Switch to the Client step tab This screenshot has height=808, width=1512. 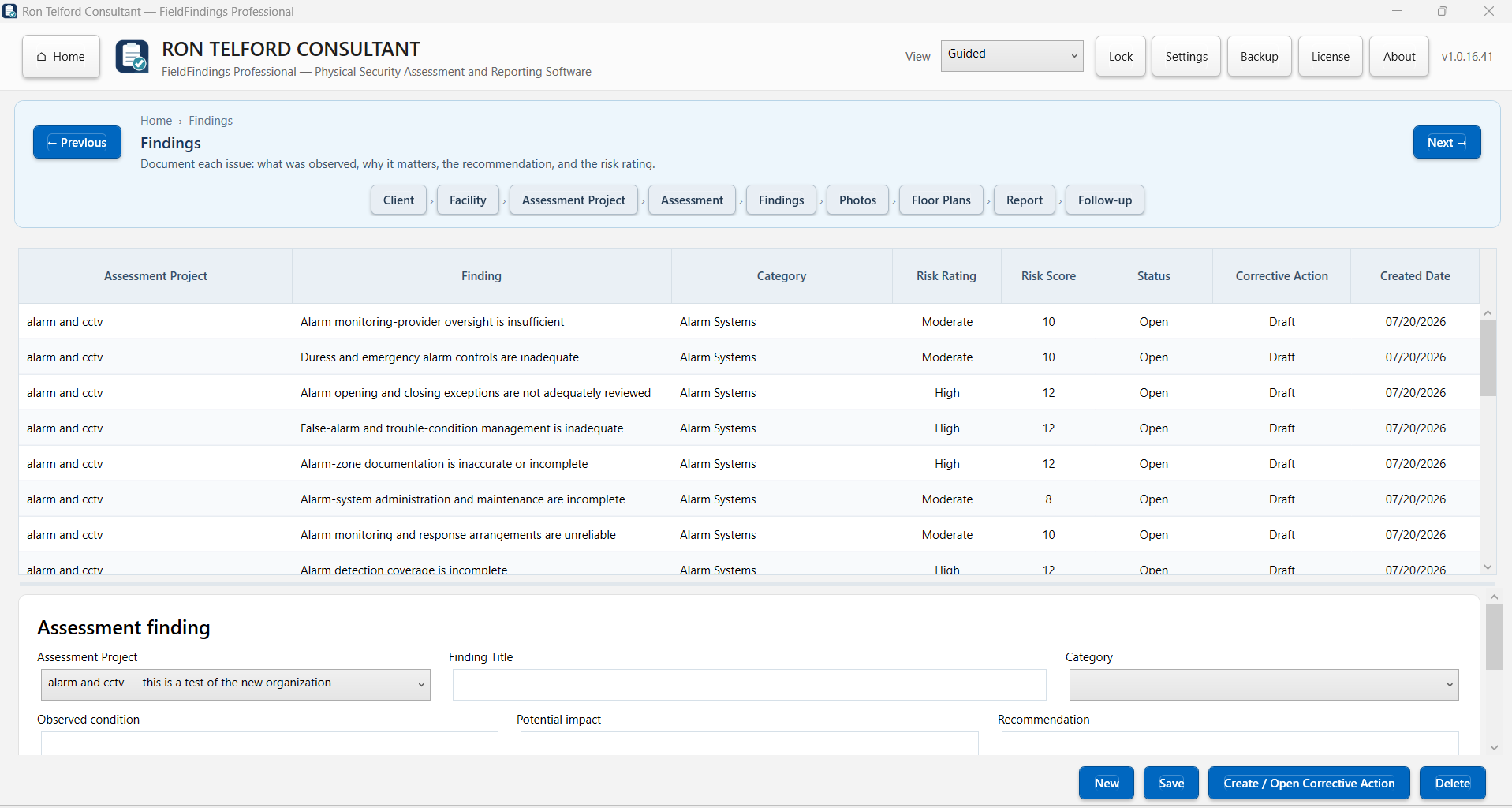(x=398, y=200)
